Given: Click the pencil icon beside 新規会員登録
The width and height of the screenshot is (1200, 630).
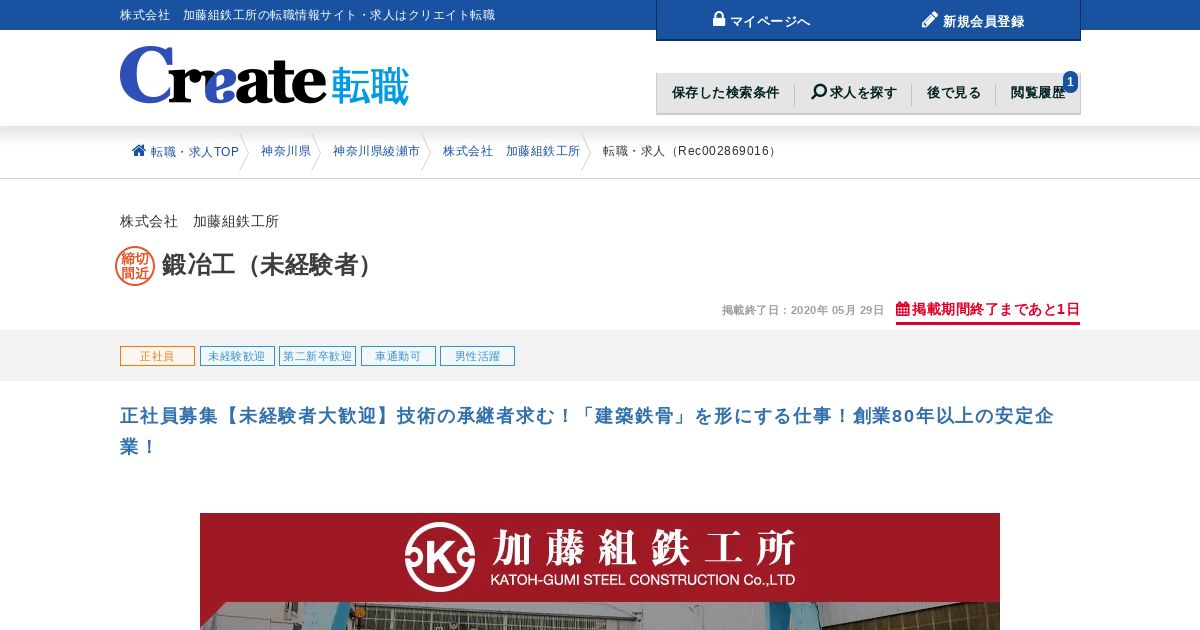Looking at the screenshot, I should (x=930, y=19).
